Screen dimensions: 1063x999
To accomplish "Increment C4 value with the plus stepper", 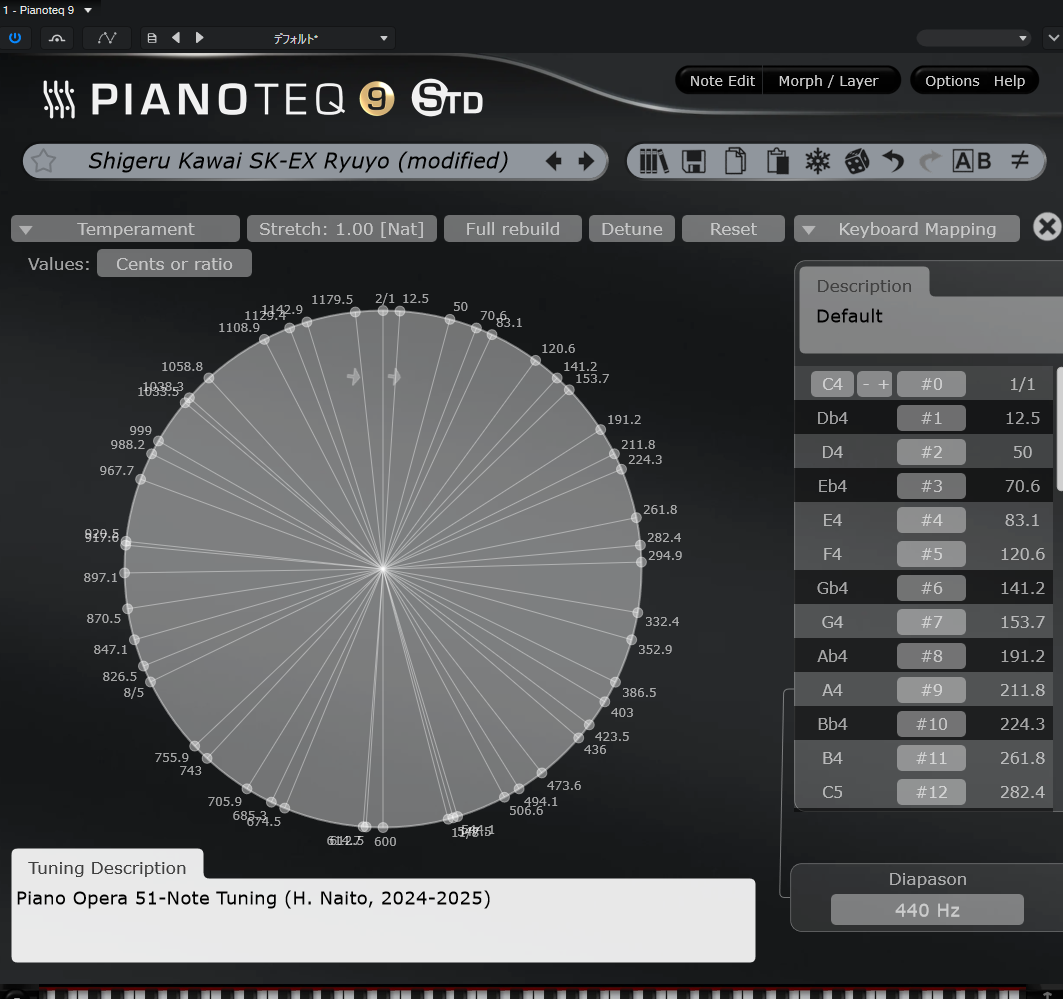I will [x=886, y=383].
